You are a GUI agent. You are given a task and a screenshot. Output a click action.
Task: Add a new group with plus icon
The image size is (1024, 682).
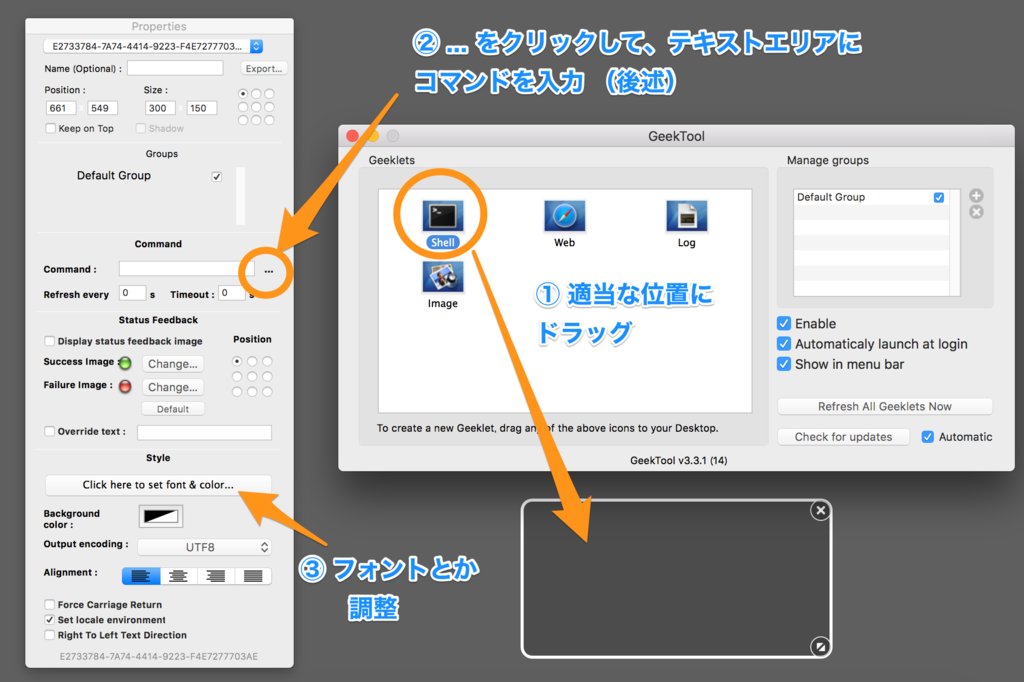(x=976, y=195)
